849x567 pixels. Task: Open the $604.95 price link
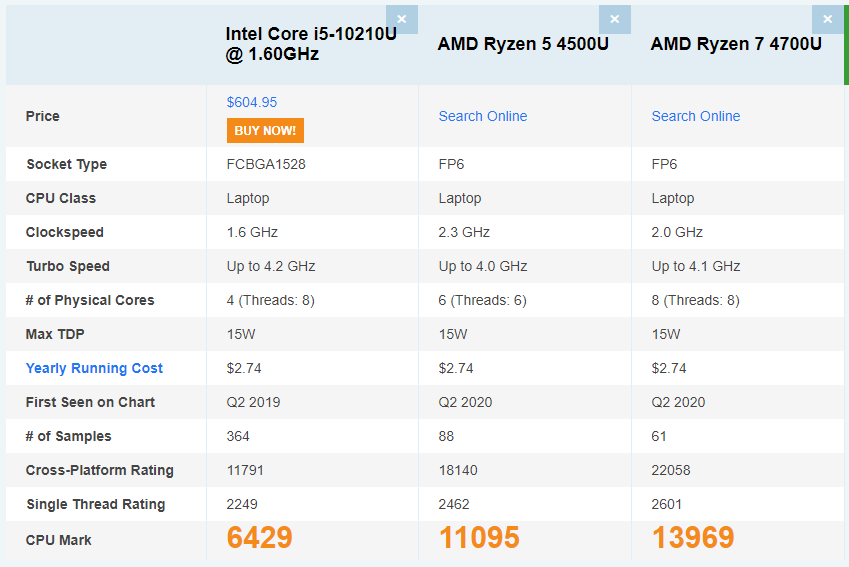click(252, 102)
